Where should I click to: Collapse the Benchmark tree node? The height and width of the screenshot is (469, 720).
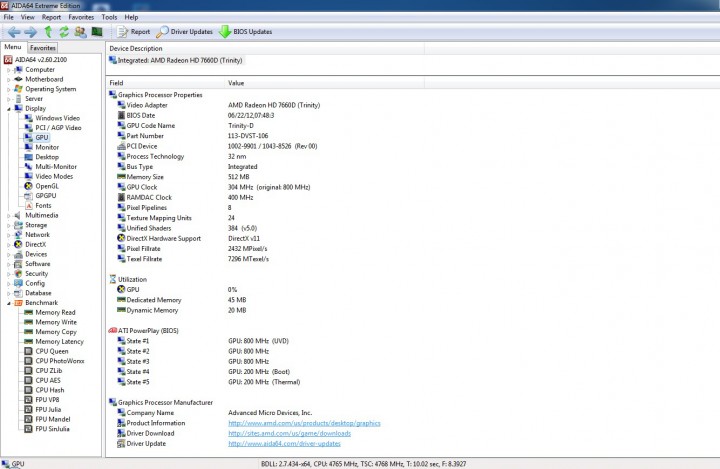8,303
